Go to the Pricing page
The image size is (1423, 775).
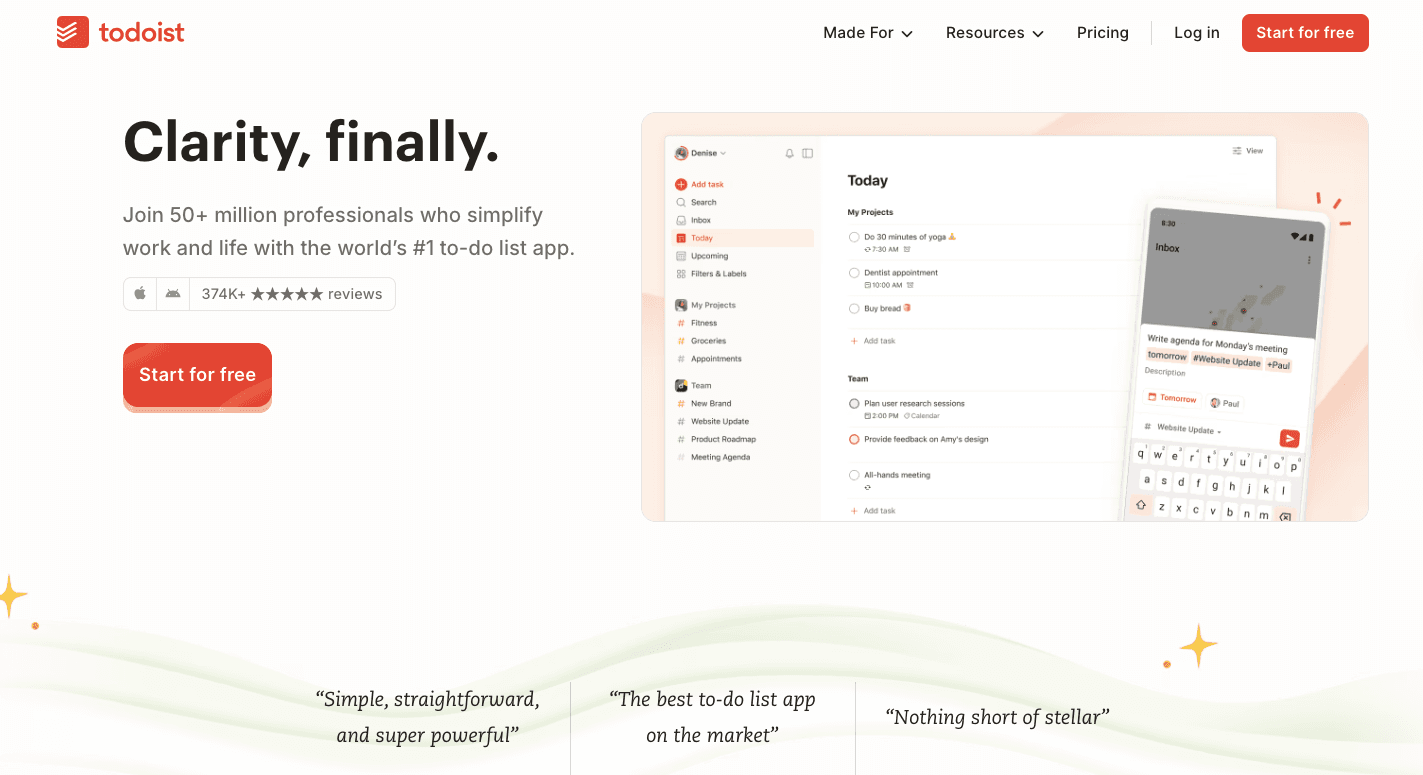(1103, 32)
